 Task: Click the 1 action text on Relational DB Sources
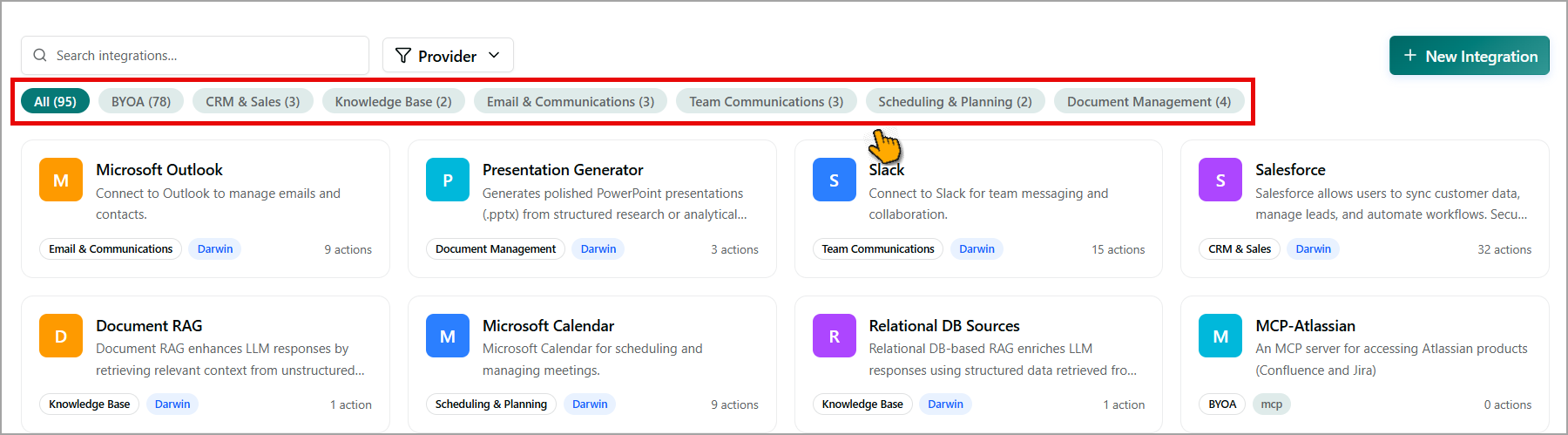[x=1124, y=404]
